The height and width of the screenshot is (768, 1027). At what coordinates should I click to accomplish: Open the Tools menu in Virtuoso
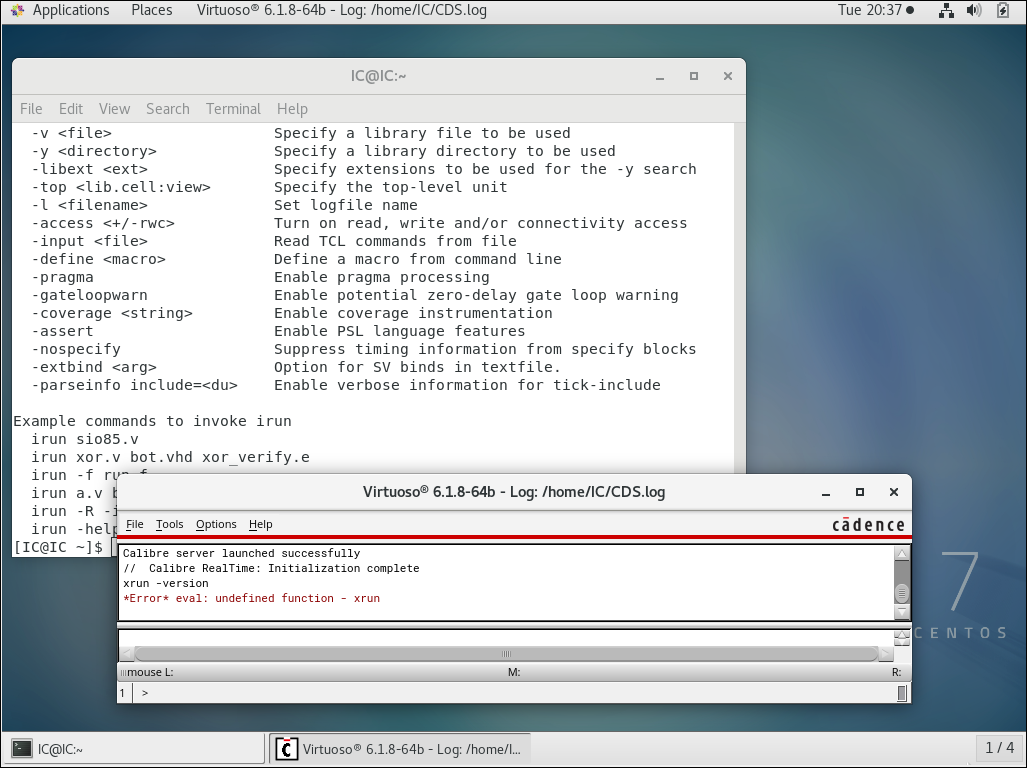click(170, 524)
